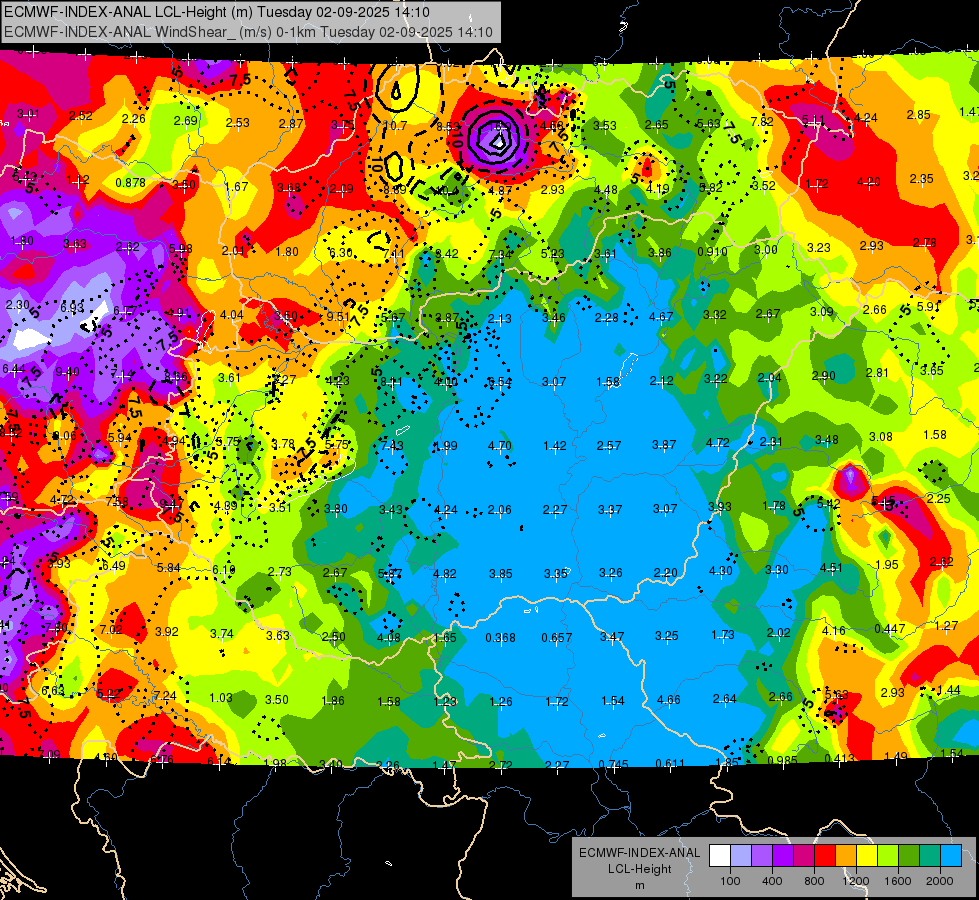Click the legend tick label 400
Viewport: 979px width, 900px height.
pyautogui.click(x=772, y=881)
